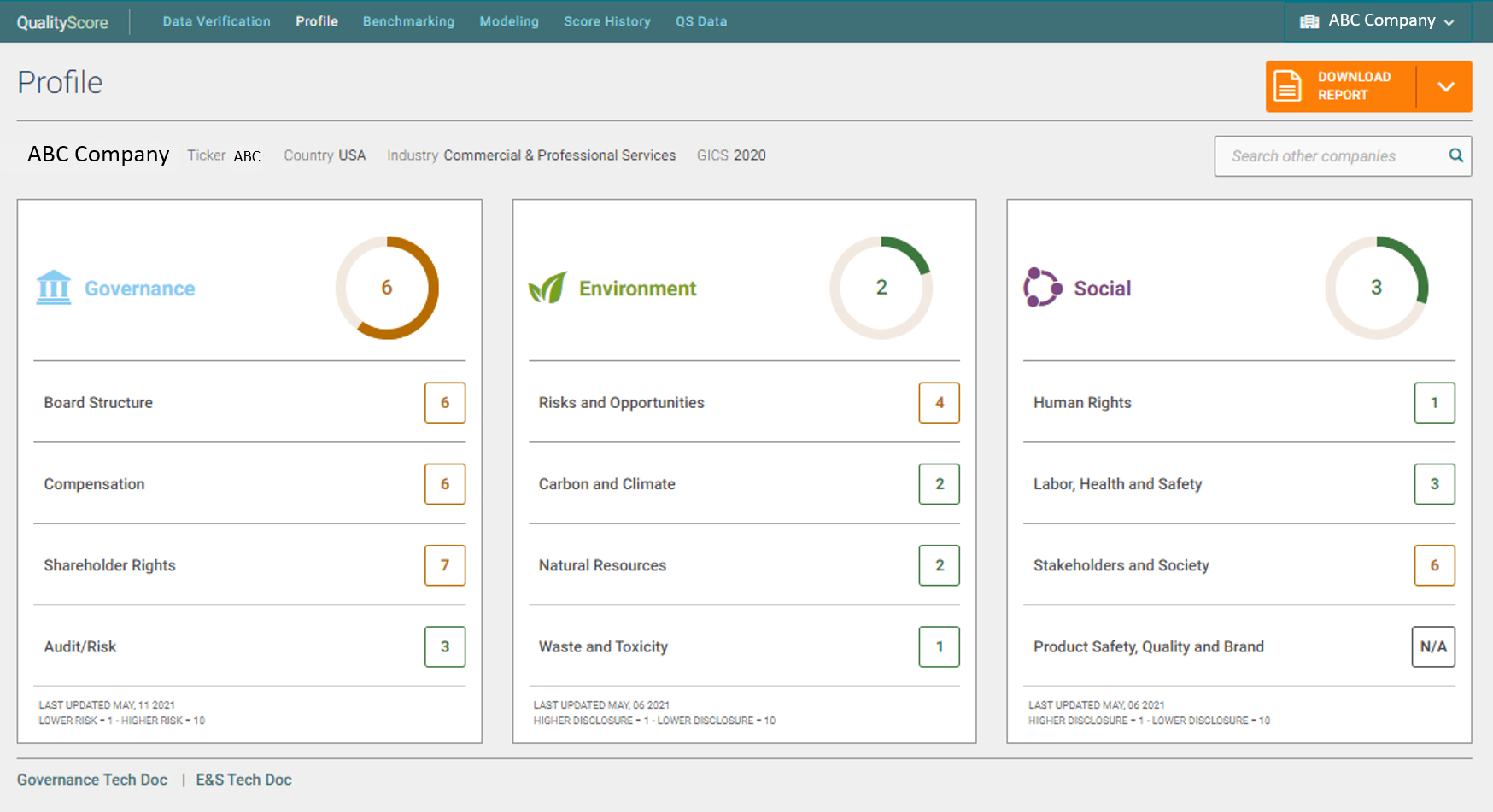Image resolution: width=1493 pixels, height=812 pixels.
Task: Click the Board Structure score box
Action: coord(445,403)
